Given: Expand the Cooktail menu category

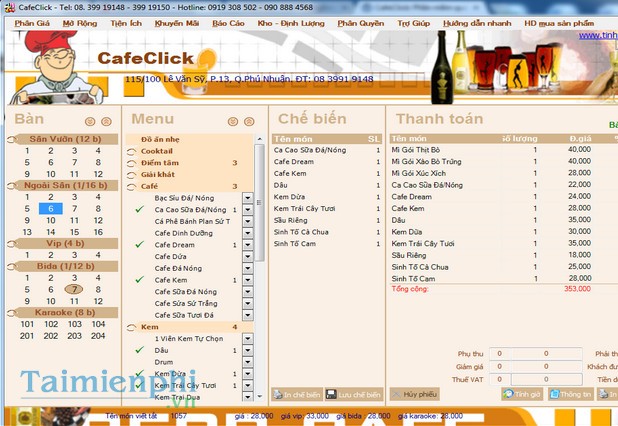Looking at the screenshot, I should 131,151.
